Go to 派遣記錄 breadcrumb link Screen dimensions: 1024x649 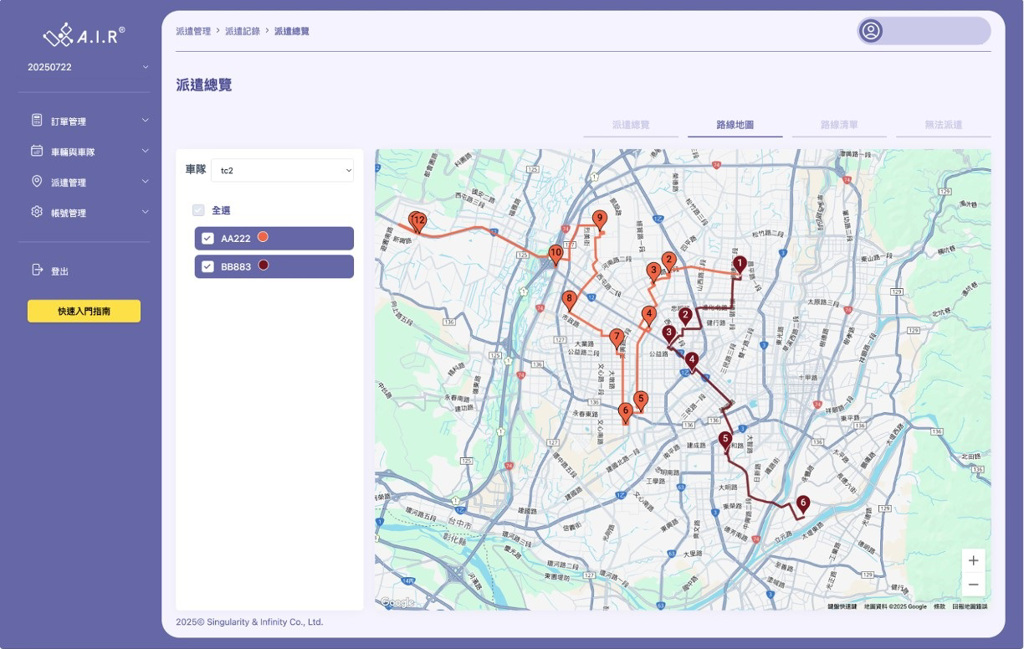click(x=242, y=31)
